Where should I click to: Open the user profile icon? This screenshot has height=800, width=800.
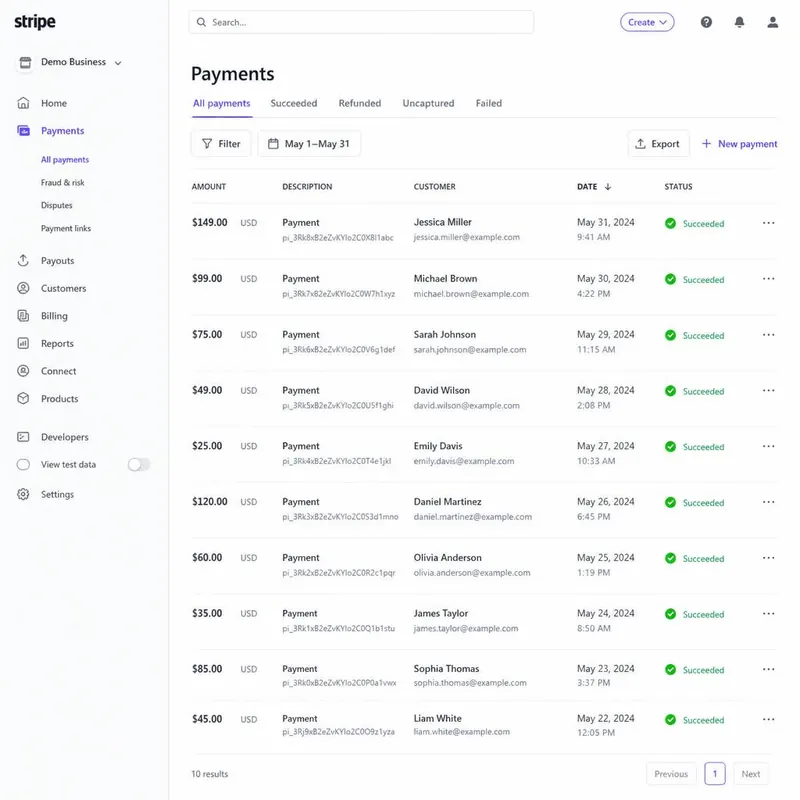click(772, 22)
